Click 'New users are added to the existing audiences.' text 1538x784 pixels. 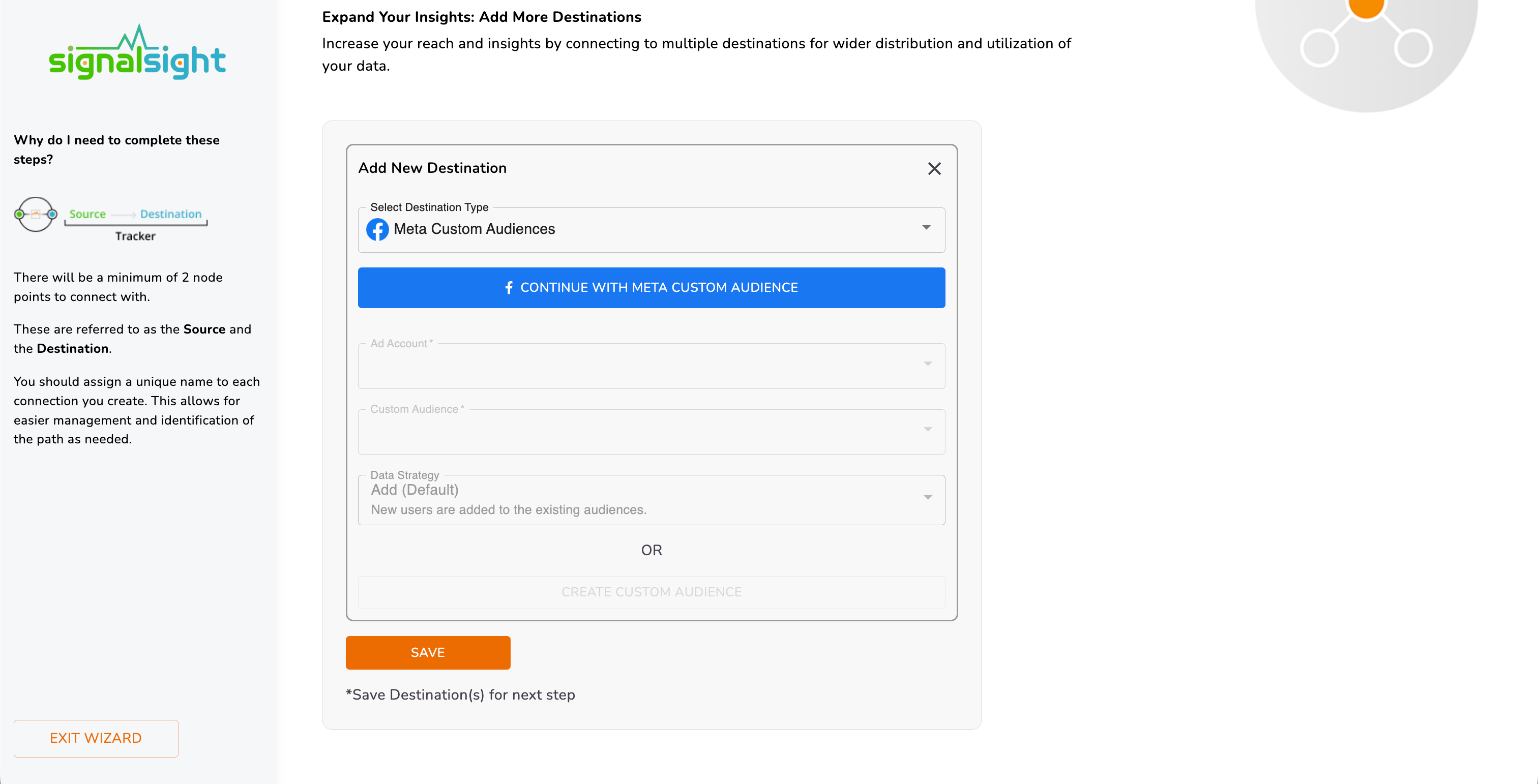pyautogui.click(x=509, y=509)
